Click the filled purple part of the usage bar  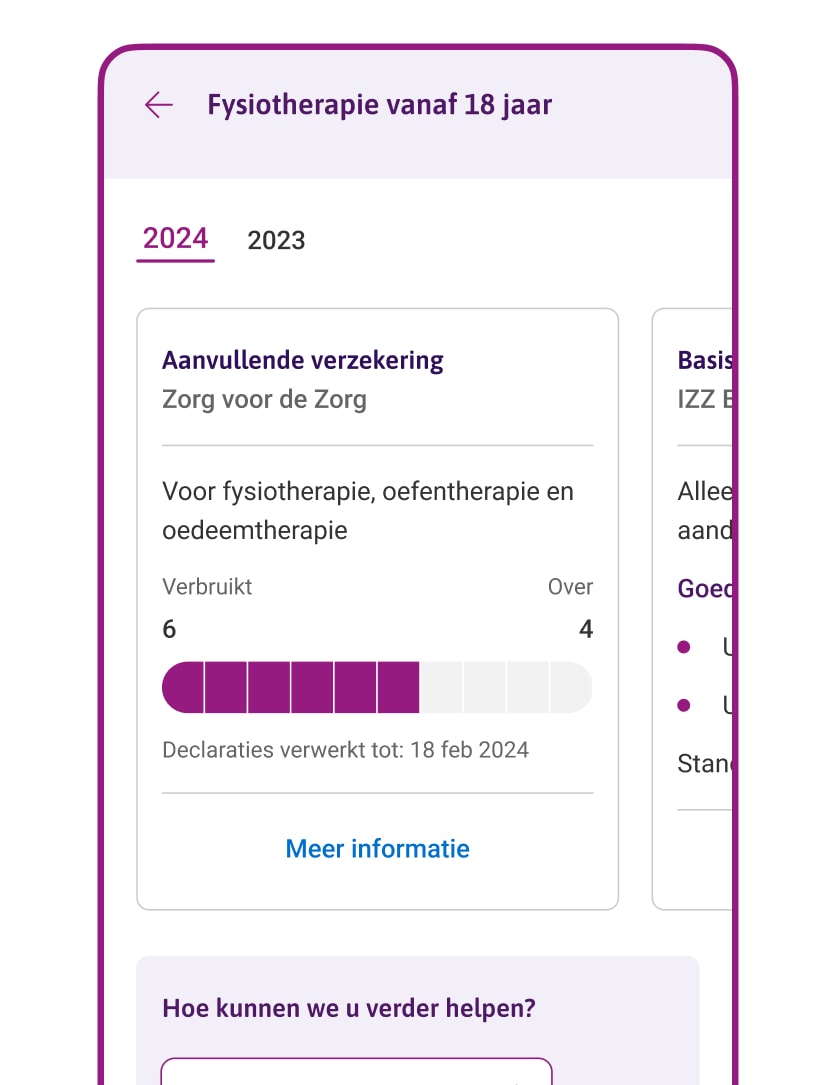[290, 687]
